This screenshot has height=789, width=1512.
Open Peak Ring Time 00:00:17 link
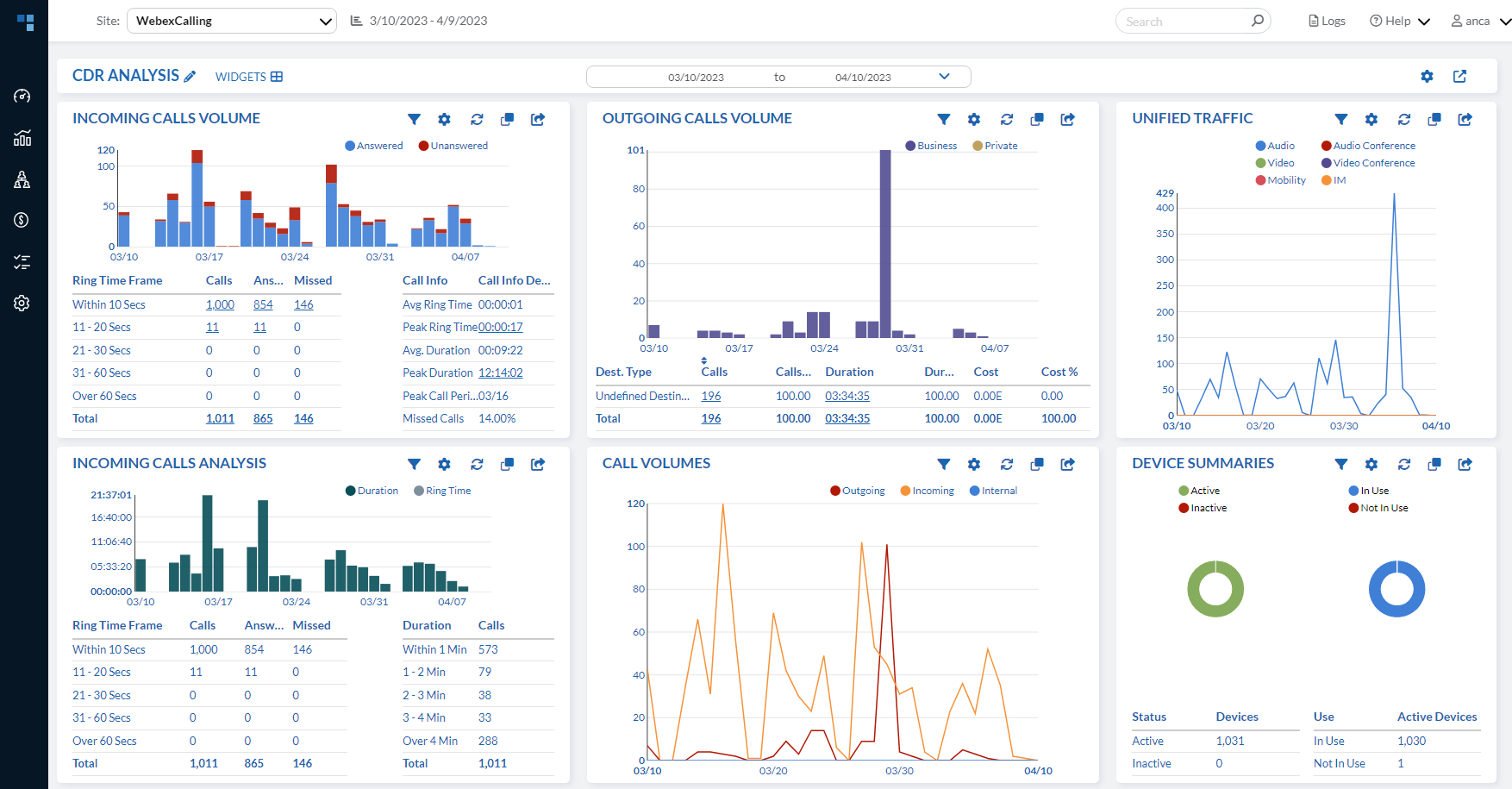(x=500, y=327)
